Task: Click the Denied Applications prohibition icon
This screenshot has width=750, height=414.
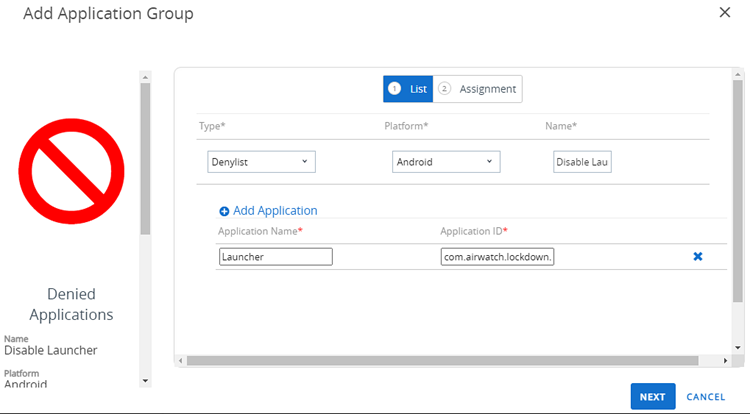Action: click(71, 171)
